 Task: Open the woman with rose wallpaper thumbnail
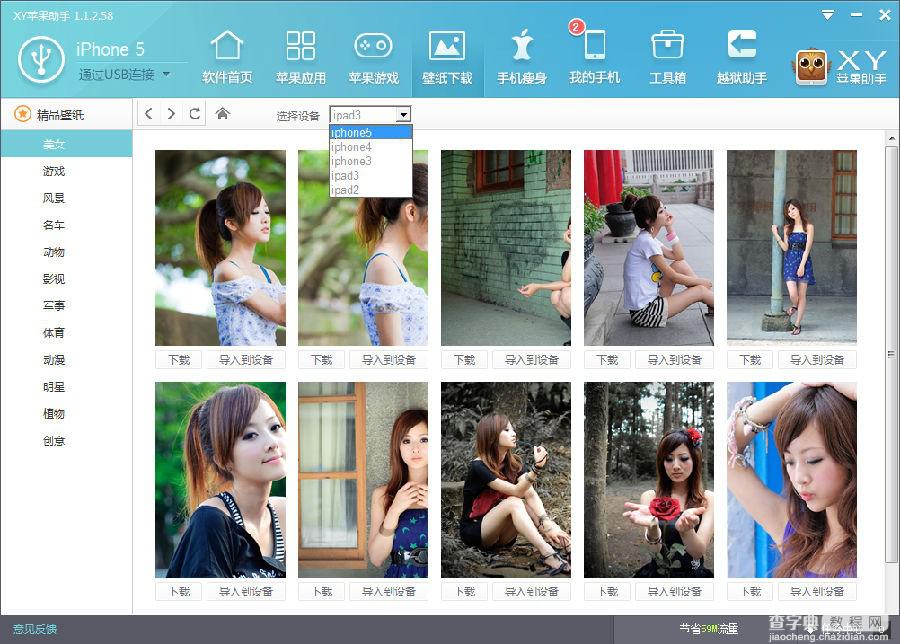coord(649,480)
